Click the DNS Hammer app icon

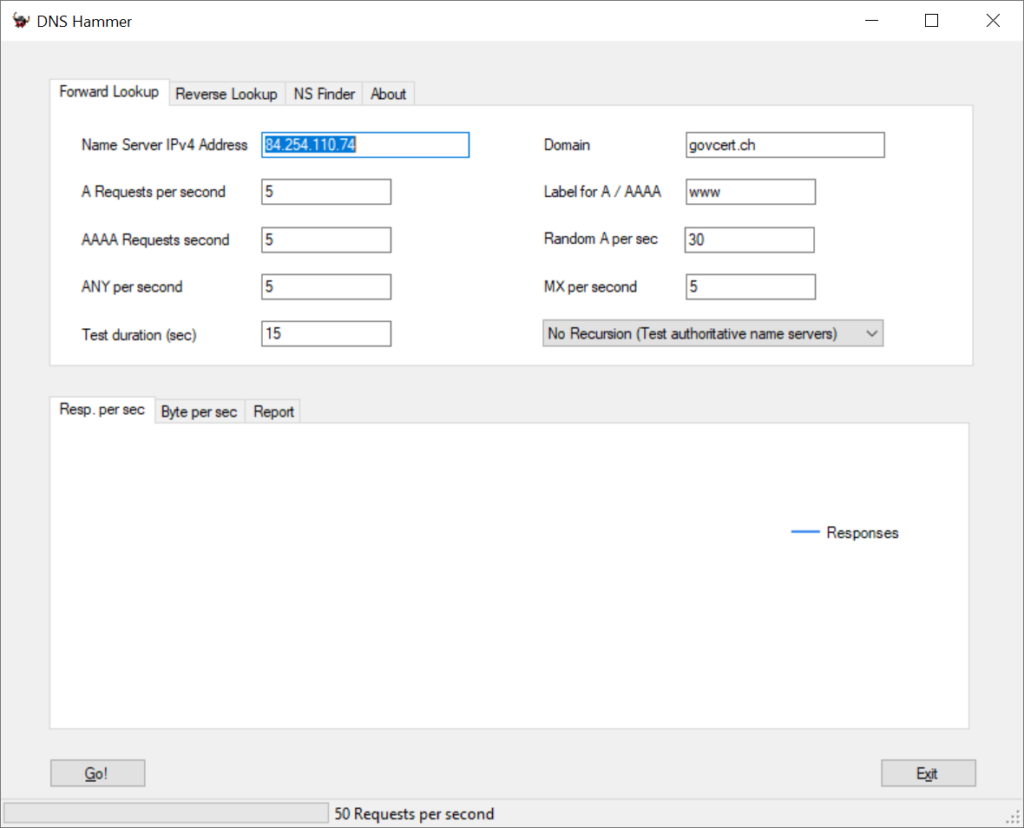(x=20, y=20)
